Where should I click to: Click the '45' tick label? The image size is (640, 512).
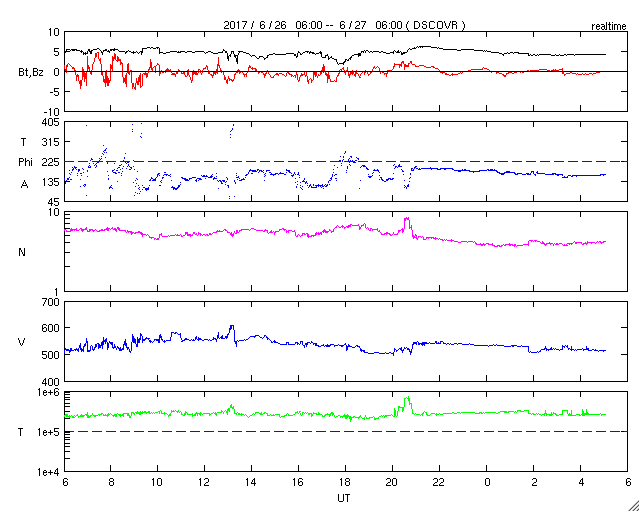coord(54,202)
